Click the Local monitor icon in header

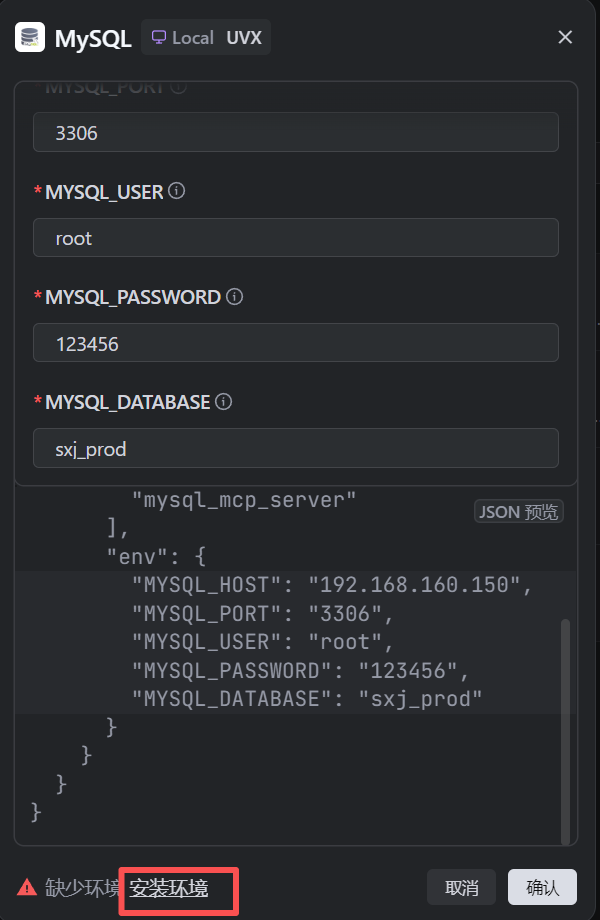(x=158, y=37)
